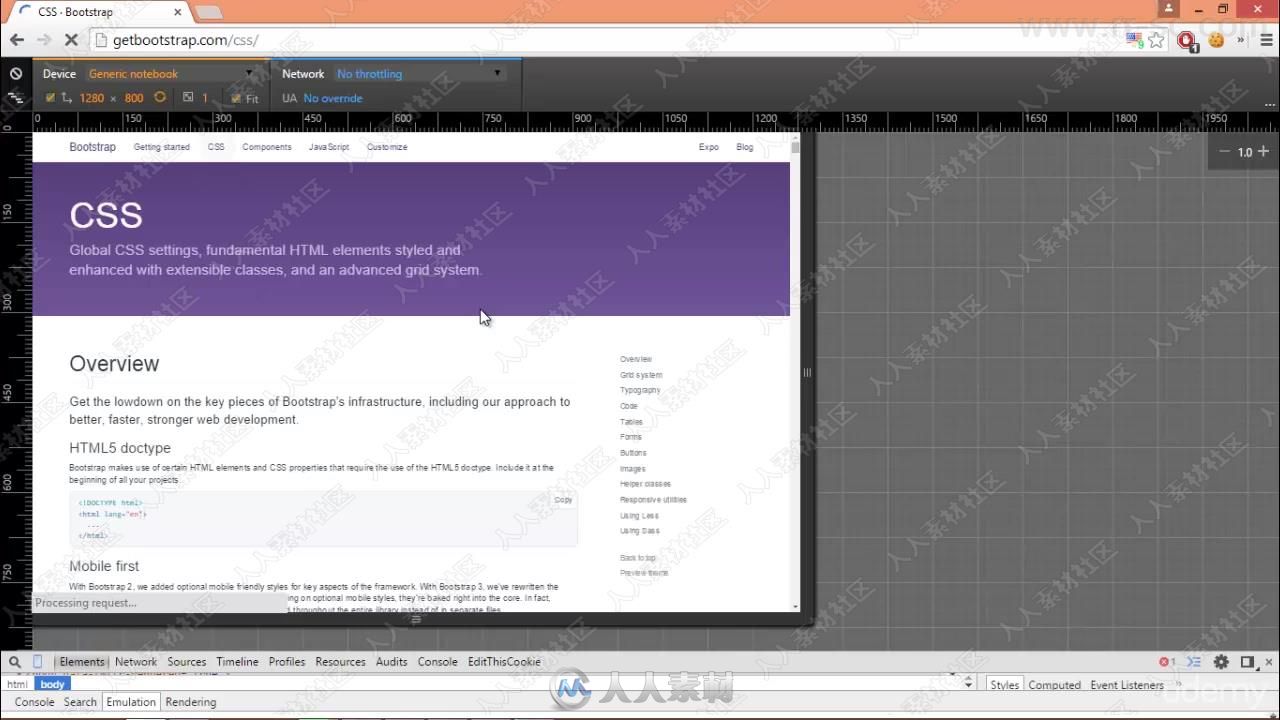Toggle the Fit checkbox
The height and width of the screenshot is (720, 1280).
[236, 99]
